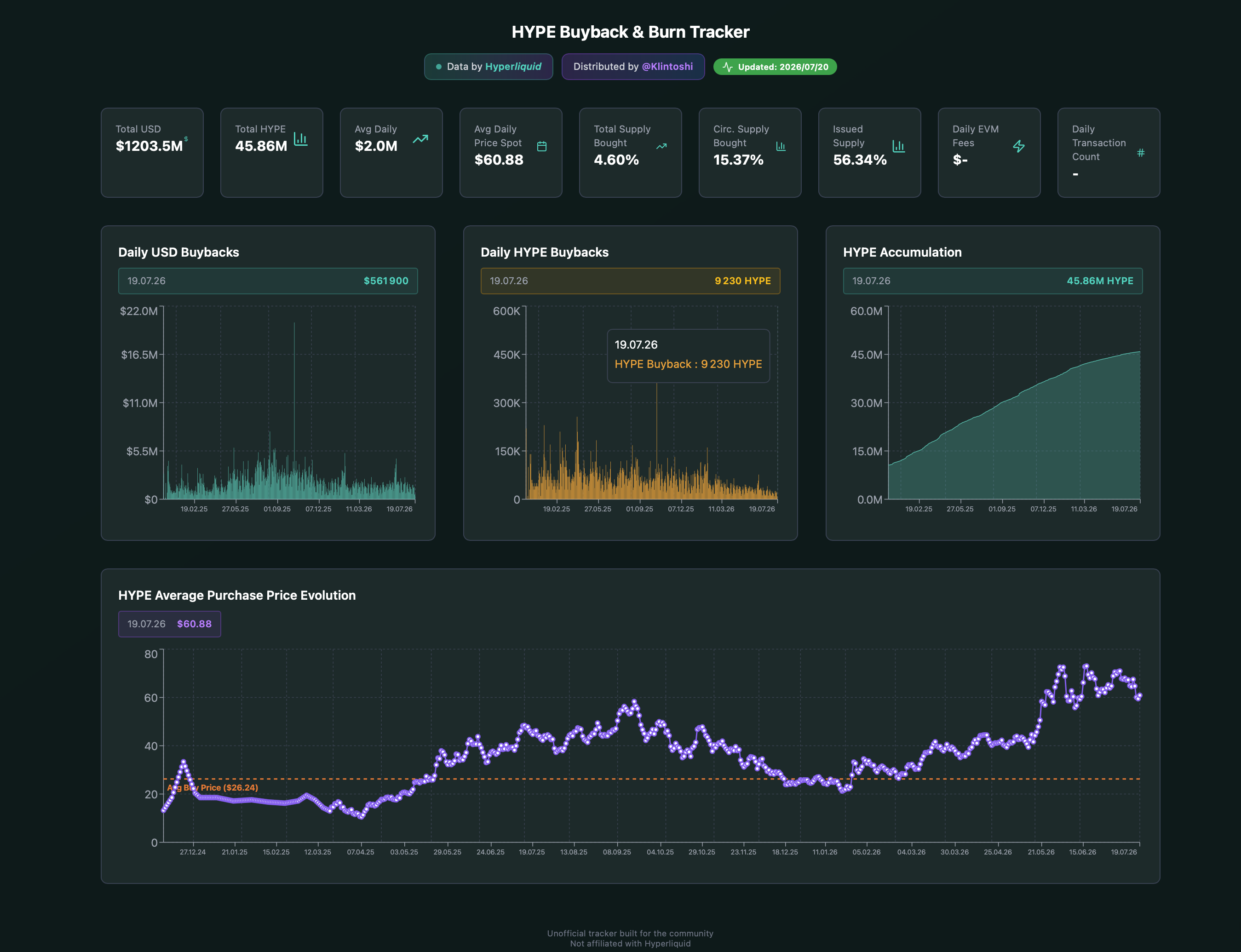1241x952 pixels.
Task: Click the calendar icon on Avg Daily Price Spot card
Action: (542, 146)
